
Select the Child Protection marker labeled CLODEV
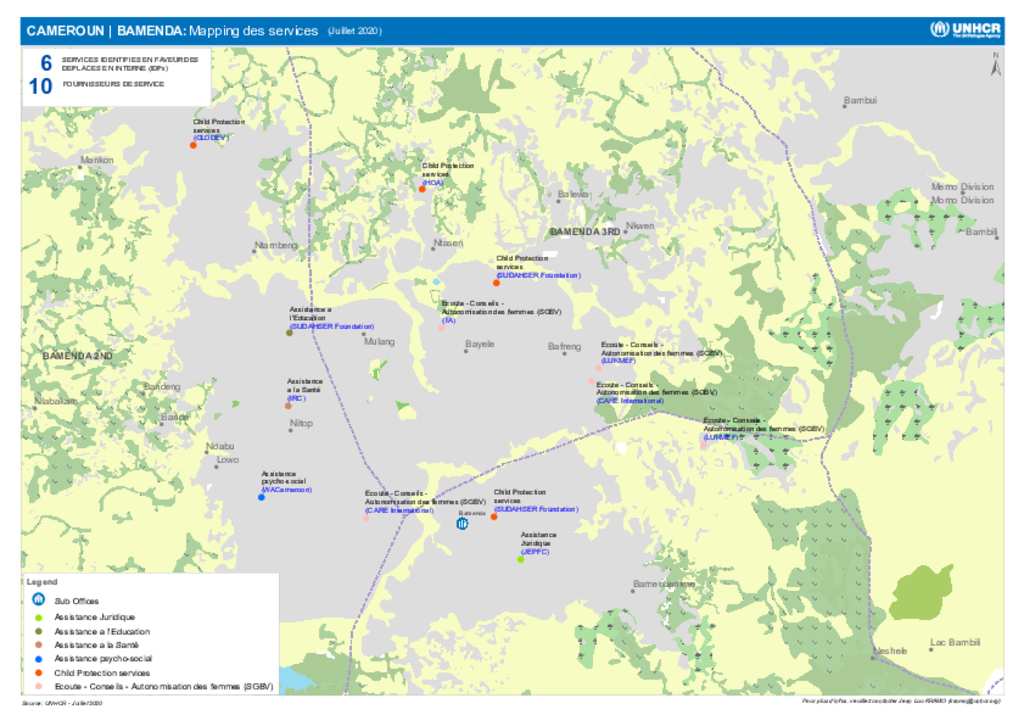pyautogui.click(x=192, y=144)
